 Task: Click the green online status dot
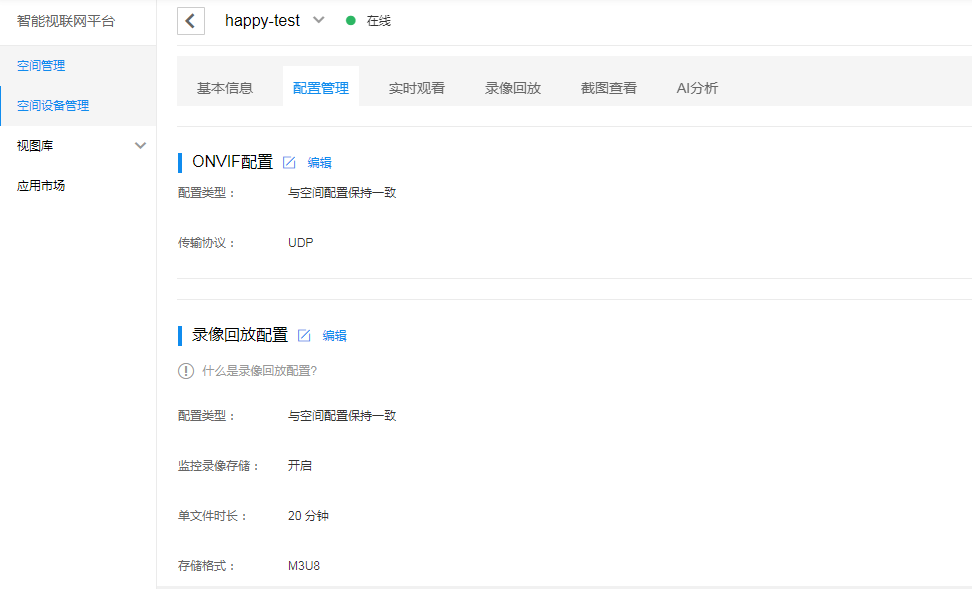pos(351,20)
